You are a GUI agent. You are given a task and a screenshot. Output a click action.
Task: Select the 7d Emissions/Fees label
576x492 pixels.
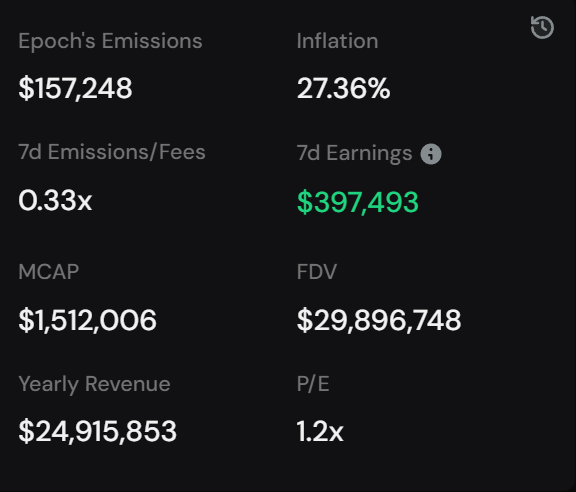click(112, 152)
